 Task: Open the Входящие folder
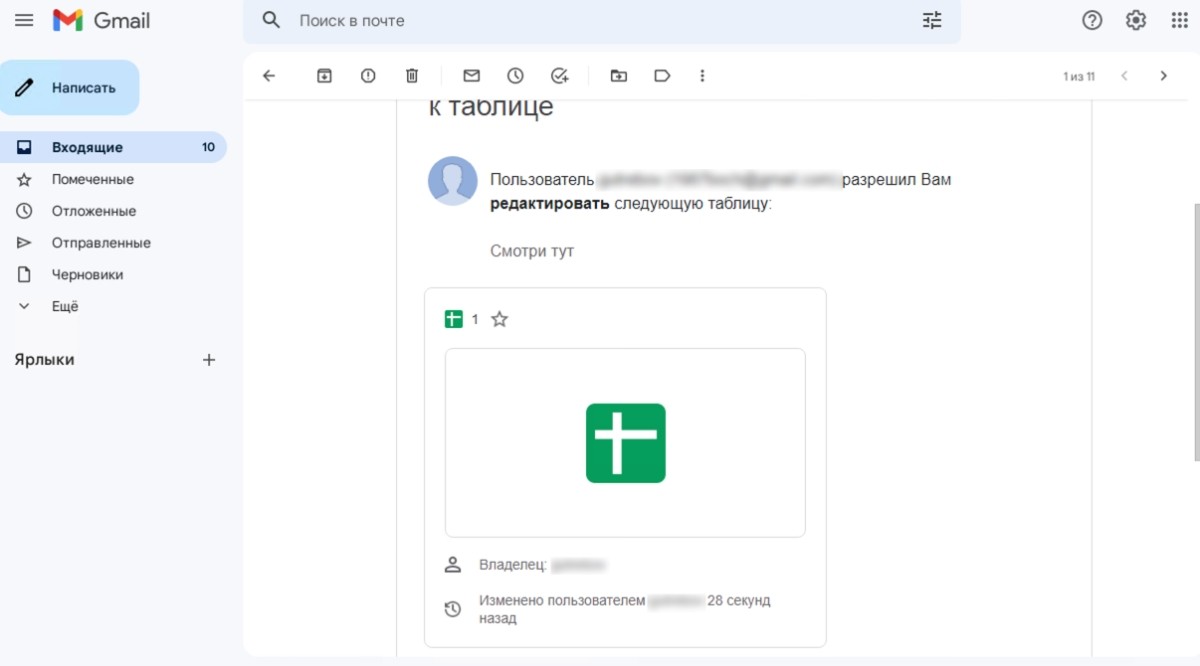(87, 147)
